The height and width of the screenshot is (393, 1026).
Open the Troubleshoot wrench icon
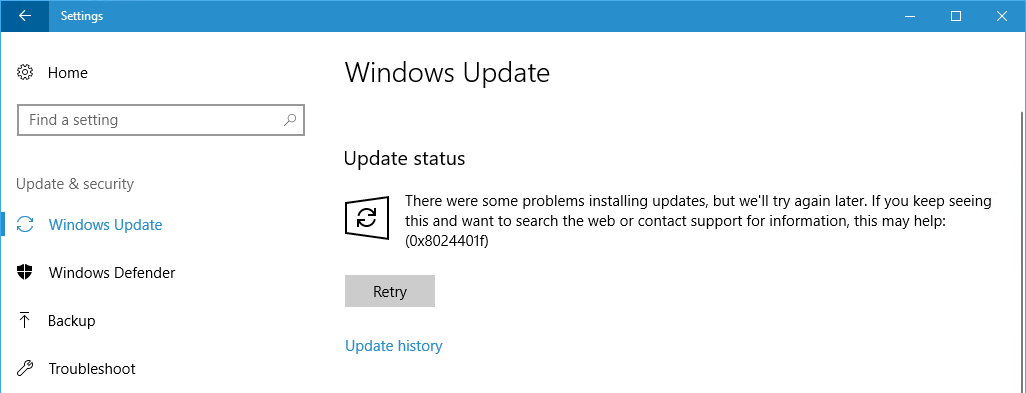click(25, 368)
